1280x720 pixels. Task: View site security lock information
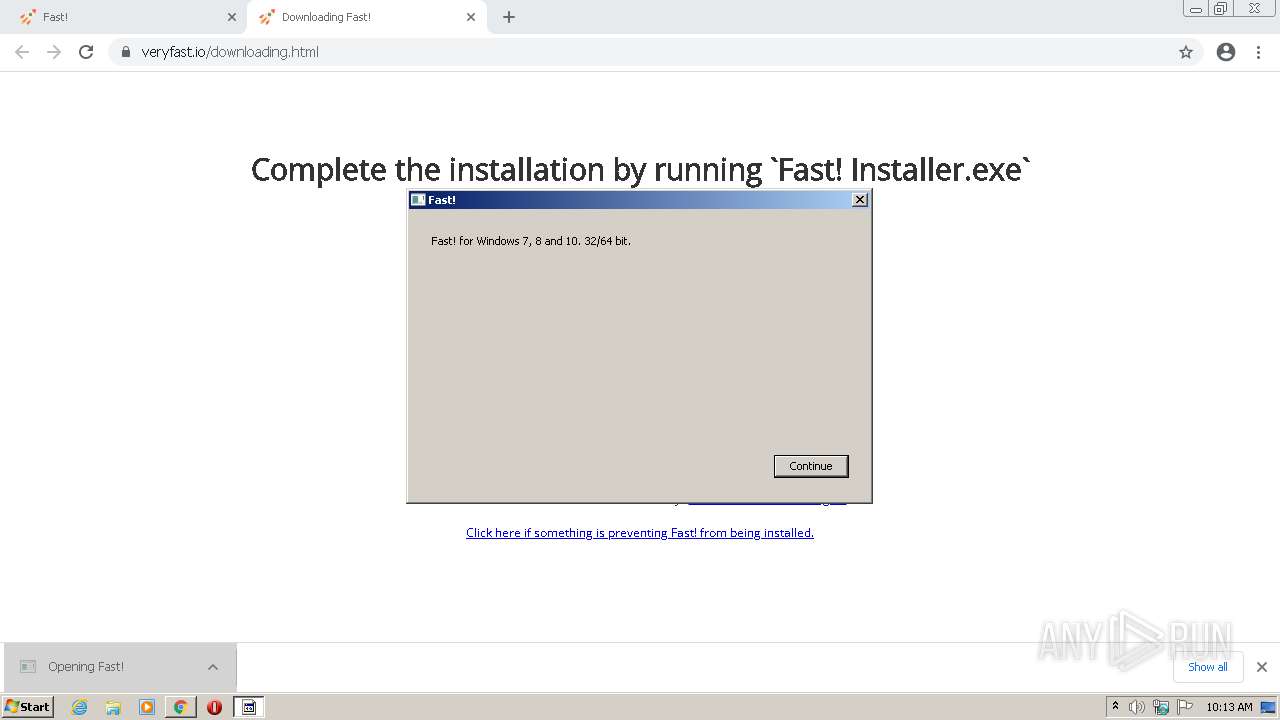pyautogui.click(x=125, y=52)
